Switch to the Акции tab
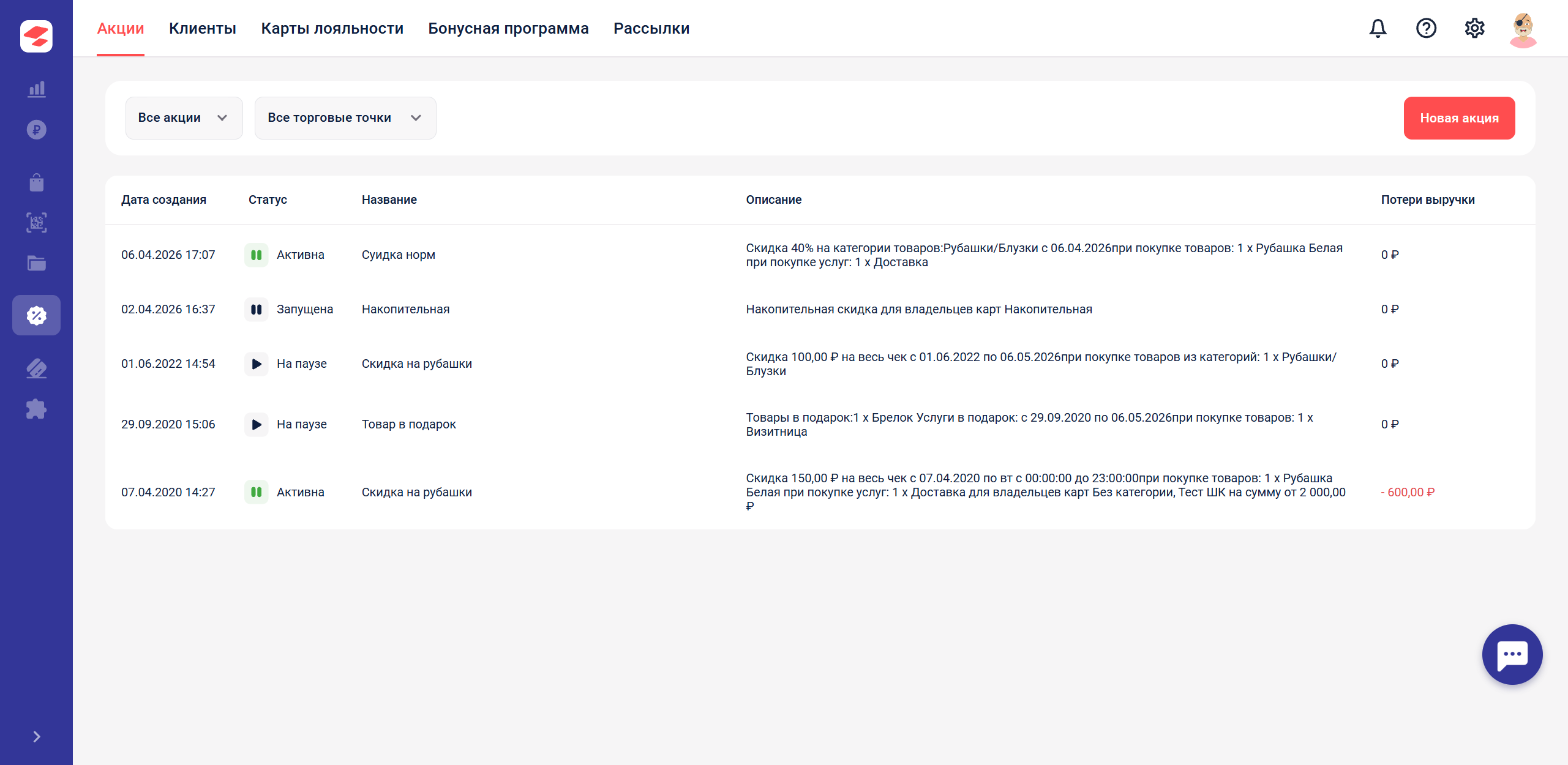This screenshot has height=765, width=1568. coord(121,28)
